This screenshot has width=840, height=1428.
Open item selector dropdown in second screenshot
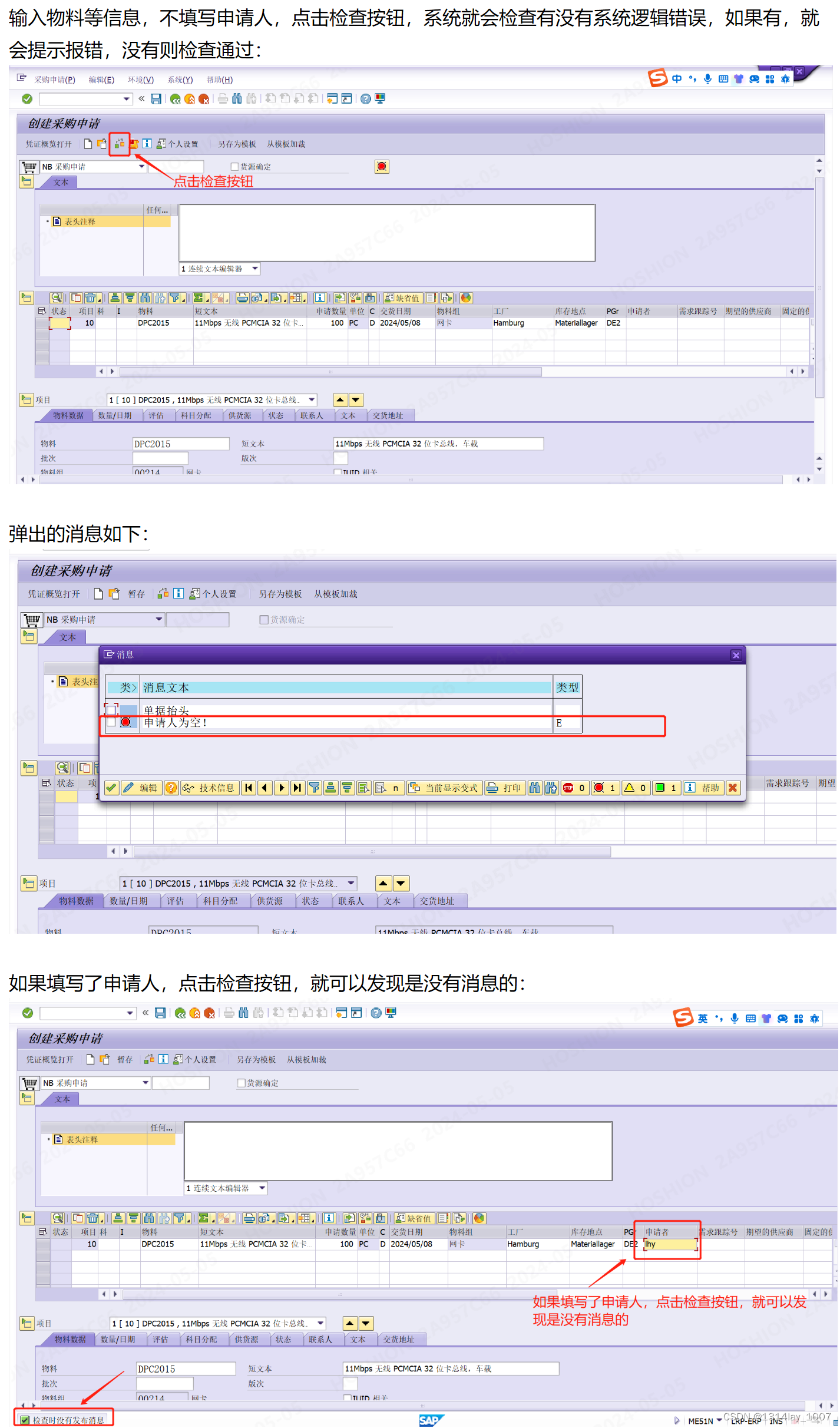[351, 884]
